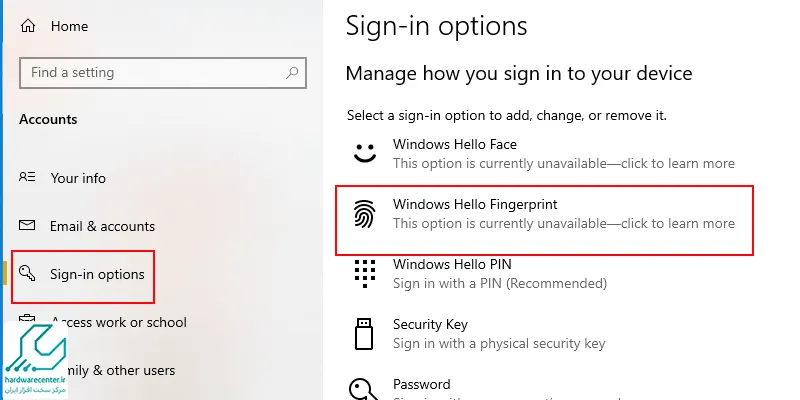Click the Windows Hello Face smiley icon

[x=365, y=153]
